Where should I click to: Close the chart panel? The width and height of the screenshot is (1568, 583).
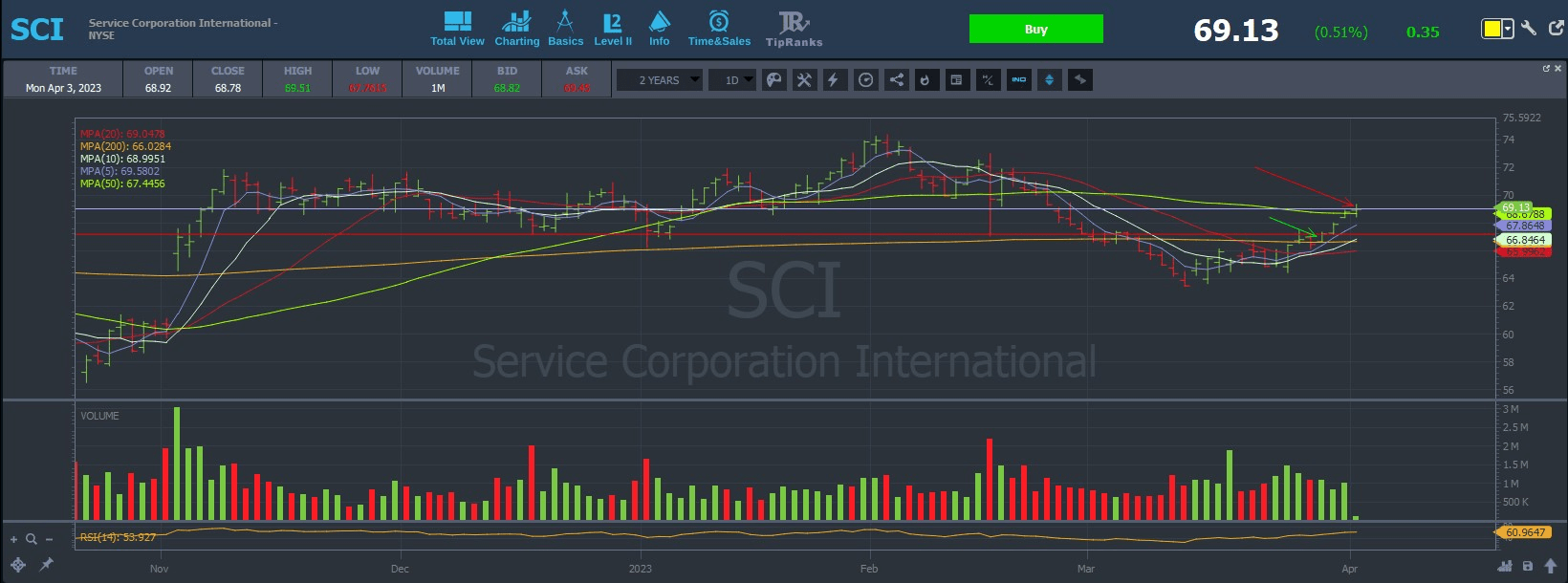[1557, 69]
